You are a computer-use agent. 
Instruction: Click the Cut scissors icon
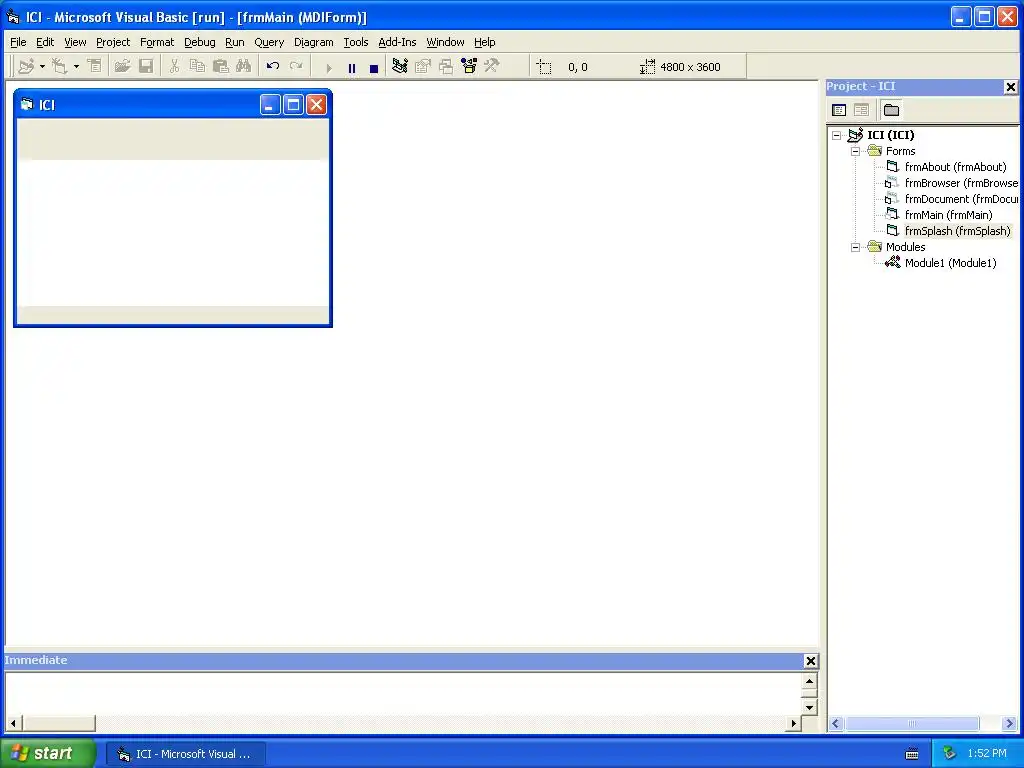tap(174, 67)
